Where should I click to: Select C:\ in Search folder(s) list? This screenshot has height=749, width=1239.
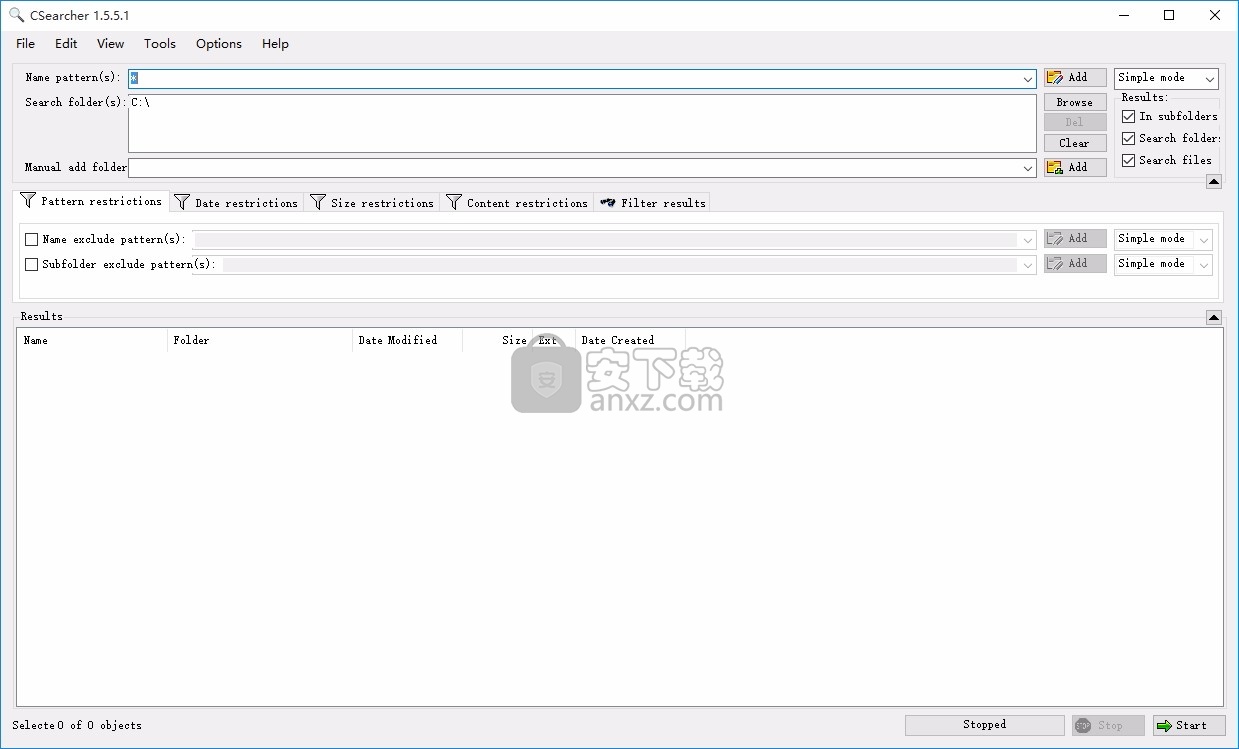(140, 102)
